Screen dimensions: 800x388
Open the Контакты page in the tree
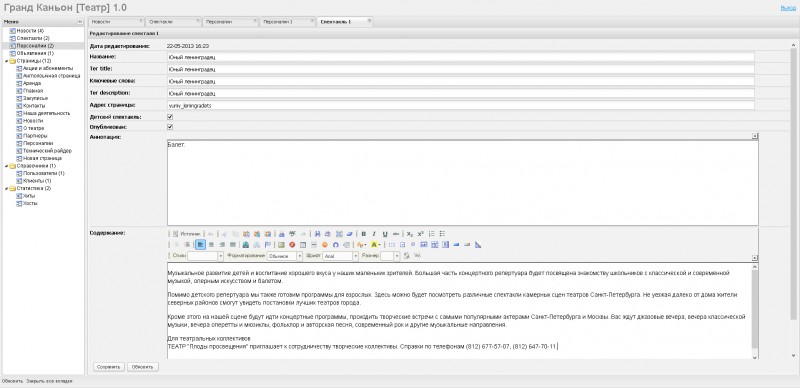pyautogui.click(x=34, y=106)
